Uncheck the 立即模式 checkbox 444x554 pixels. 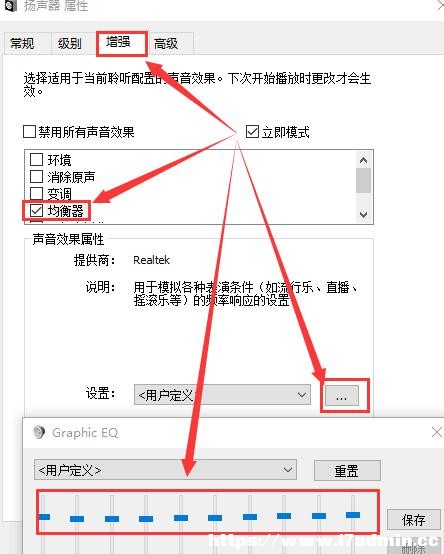click(x=252, y=132)
